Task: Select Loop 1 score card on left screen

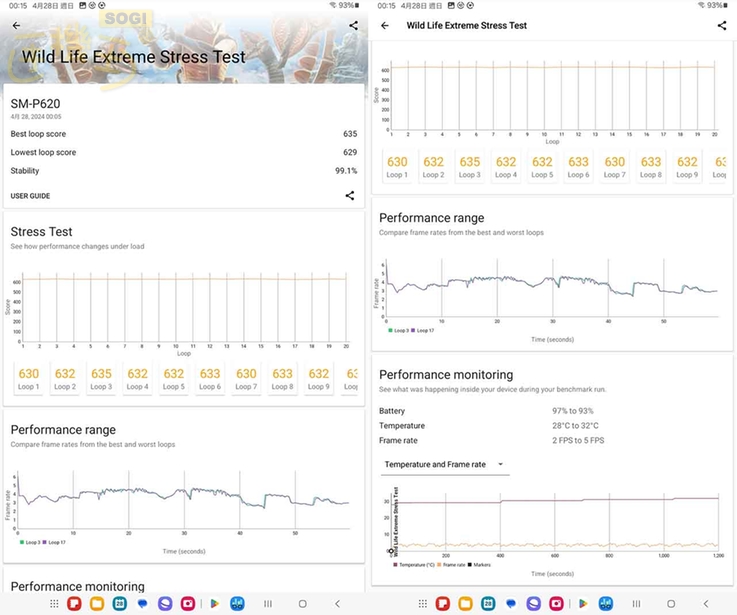Action: pyautogui.click(x=29, y=378)
